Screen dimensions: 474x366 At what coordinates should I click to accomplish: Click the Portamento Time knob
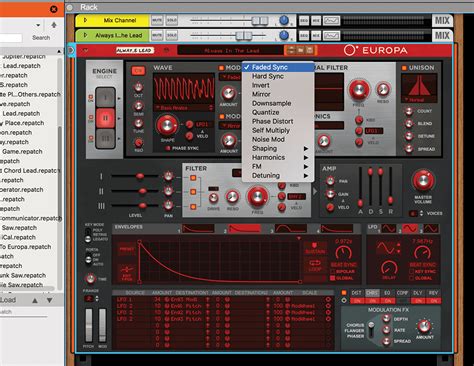pyautogui.click(x=90, y=278)
